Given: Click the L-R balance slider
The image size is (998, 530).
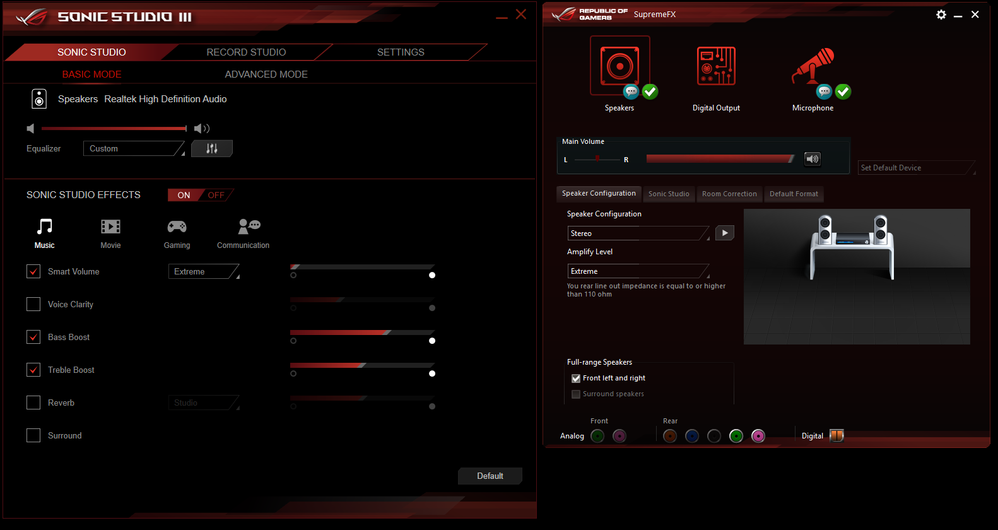Looking at the screenshot, I should [x=597, y=159].
